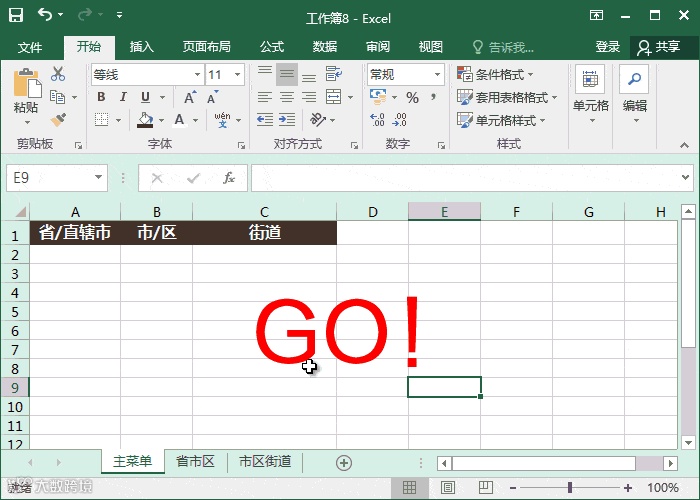Open the 文件 menu
The height and width of the screenshot is (500, 700).
pyautogui.click(x=30, y=47)
